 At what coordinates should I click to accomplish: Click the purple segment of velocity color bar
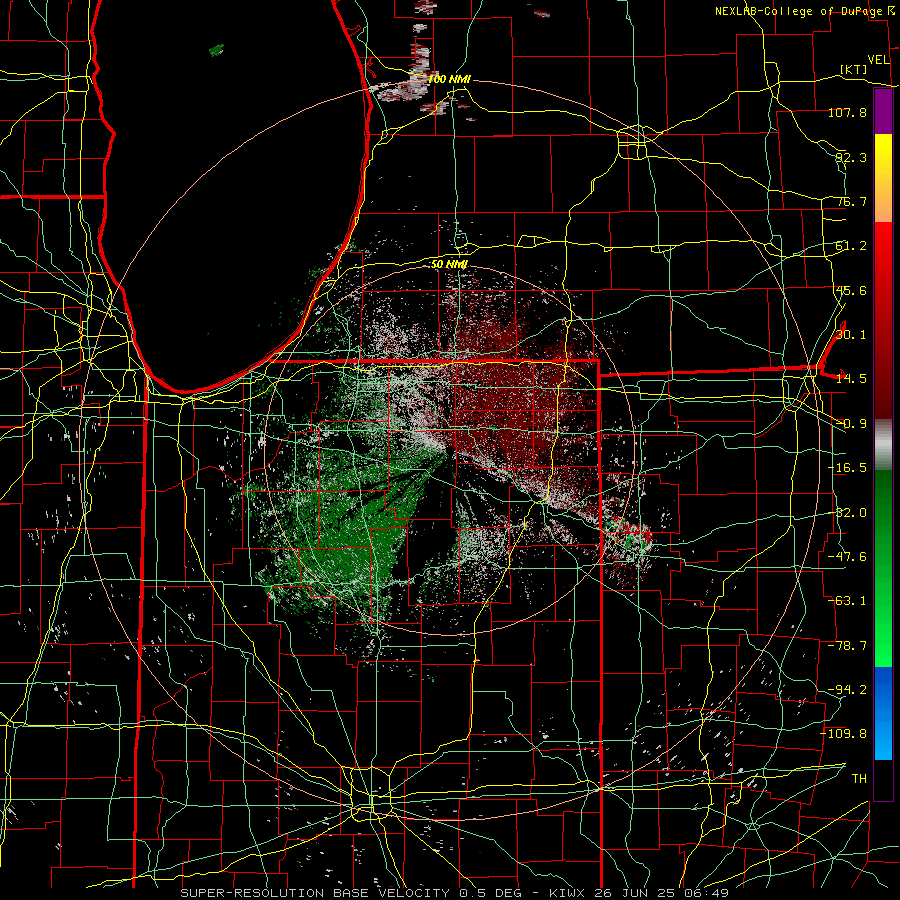tap(883, 112)
